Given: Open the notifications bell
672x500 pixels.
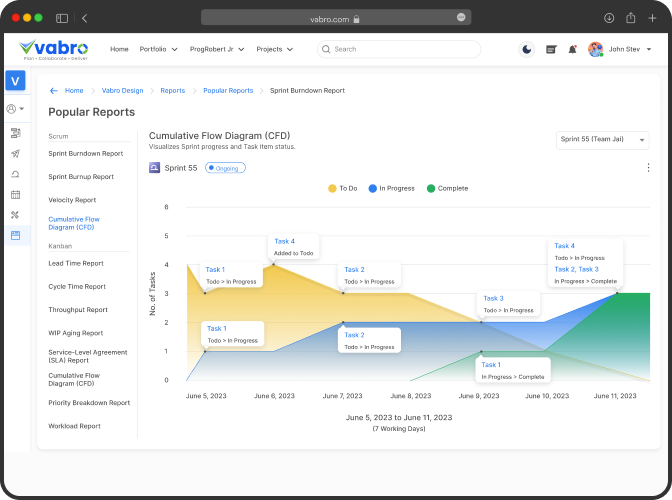Looking at the screenshot, I should point(572,49).
